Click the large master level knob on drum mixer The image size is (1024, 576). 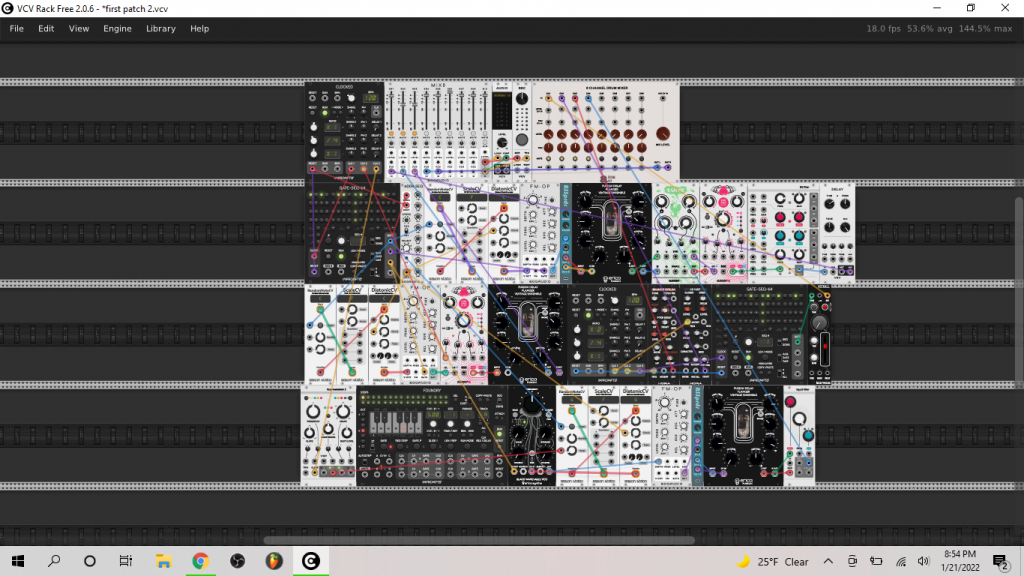click(663, 134)
